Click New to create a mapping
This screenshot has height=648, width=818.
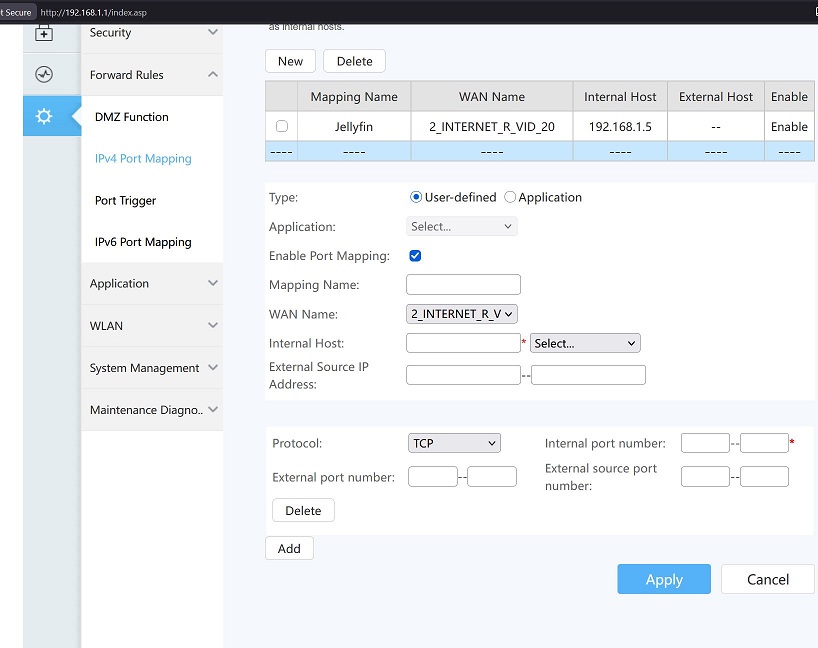tap(291, 61)
